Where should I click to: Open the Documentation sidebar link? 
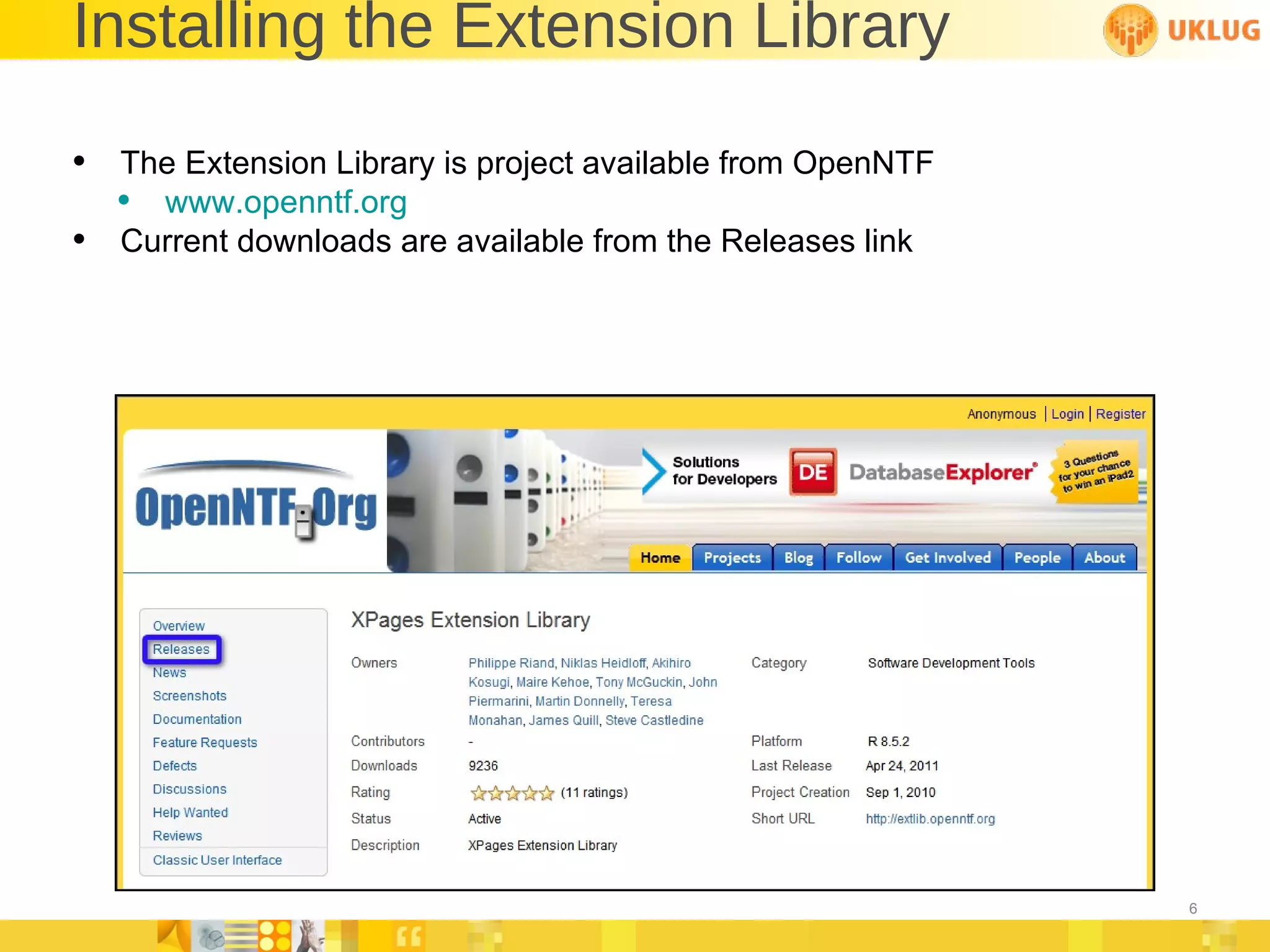click(197, 720)
